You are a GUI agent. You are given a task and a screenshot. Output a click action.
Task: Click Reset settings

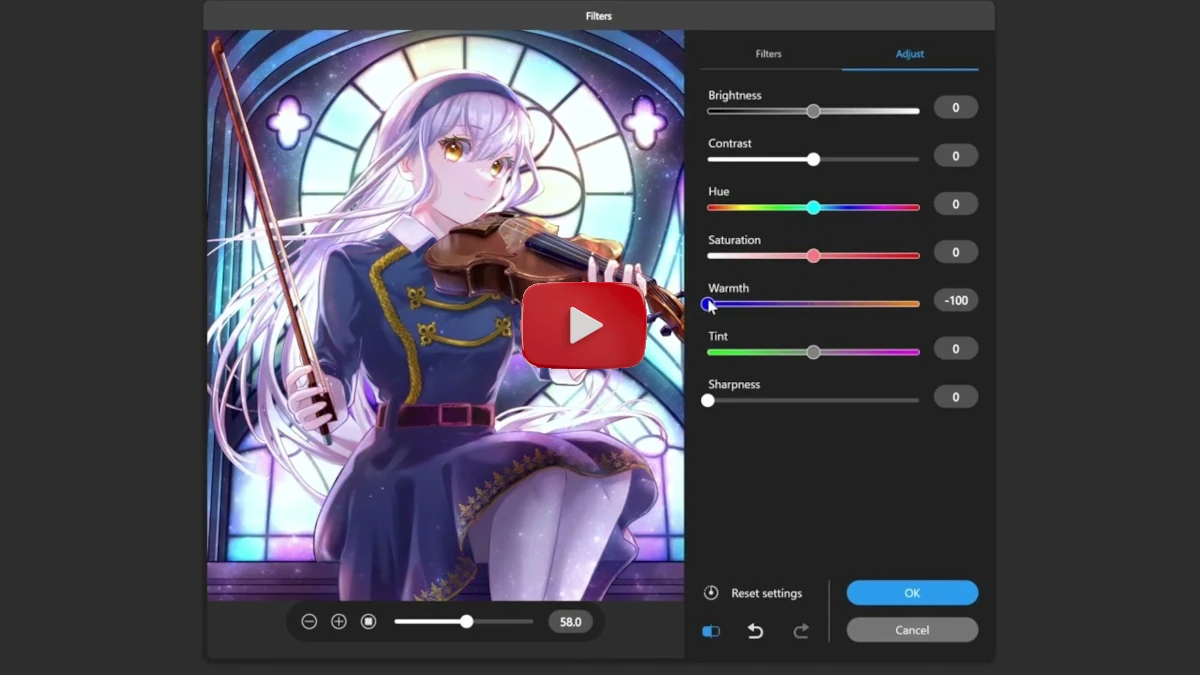pos(766,593)
